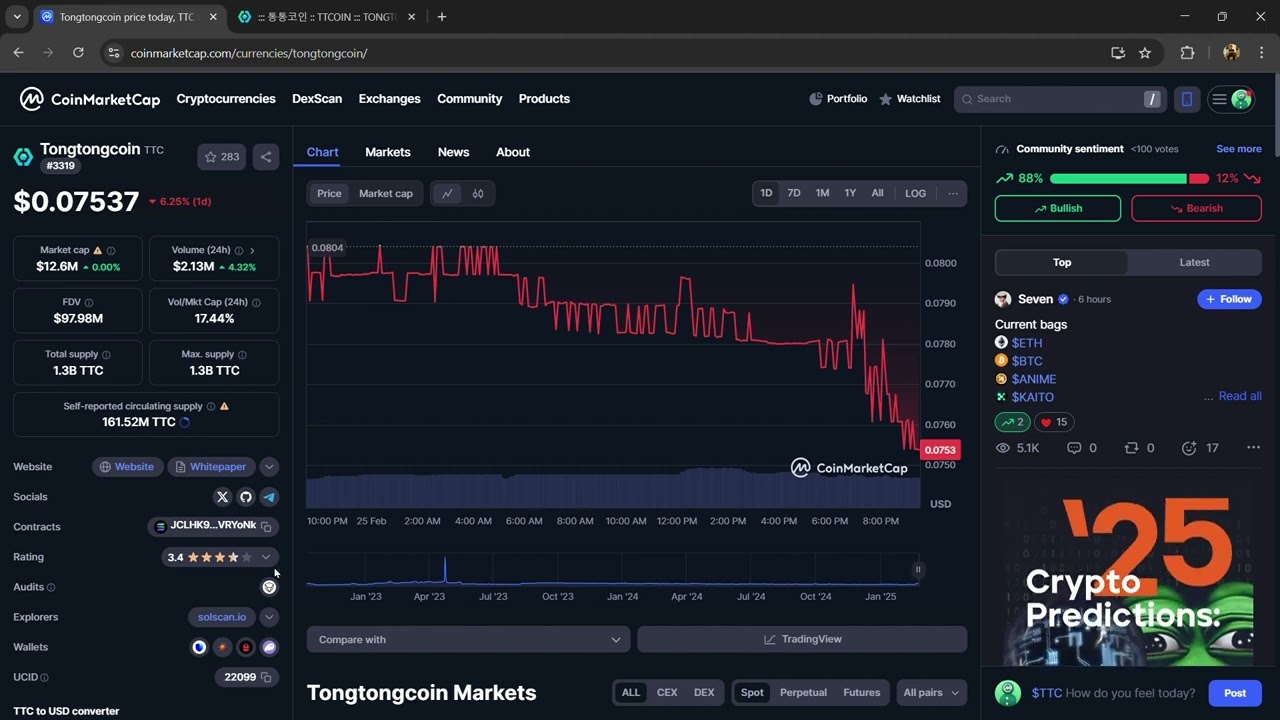Select line chart view icon
This screenshot has width=1280, height=720.
click(447, 194)
